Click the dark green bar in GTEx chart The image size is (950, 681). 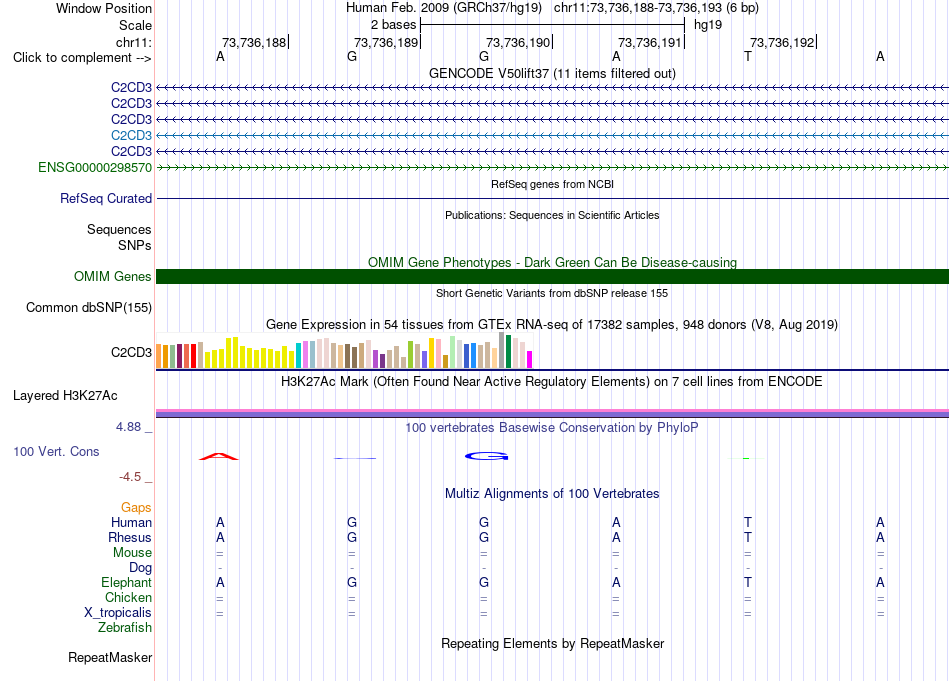pos(508,351)
